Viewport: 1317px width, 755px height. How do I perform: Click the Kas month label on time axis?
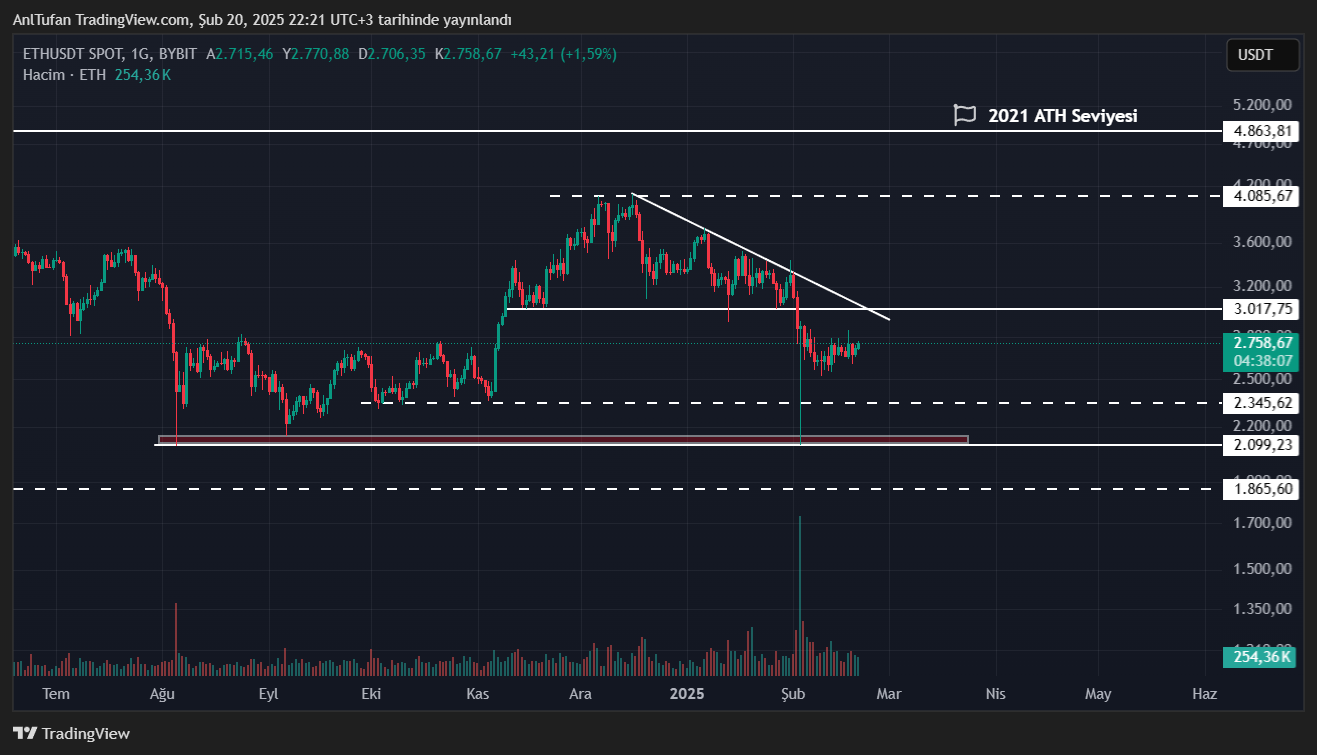pos(477,694)
